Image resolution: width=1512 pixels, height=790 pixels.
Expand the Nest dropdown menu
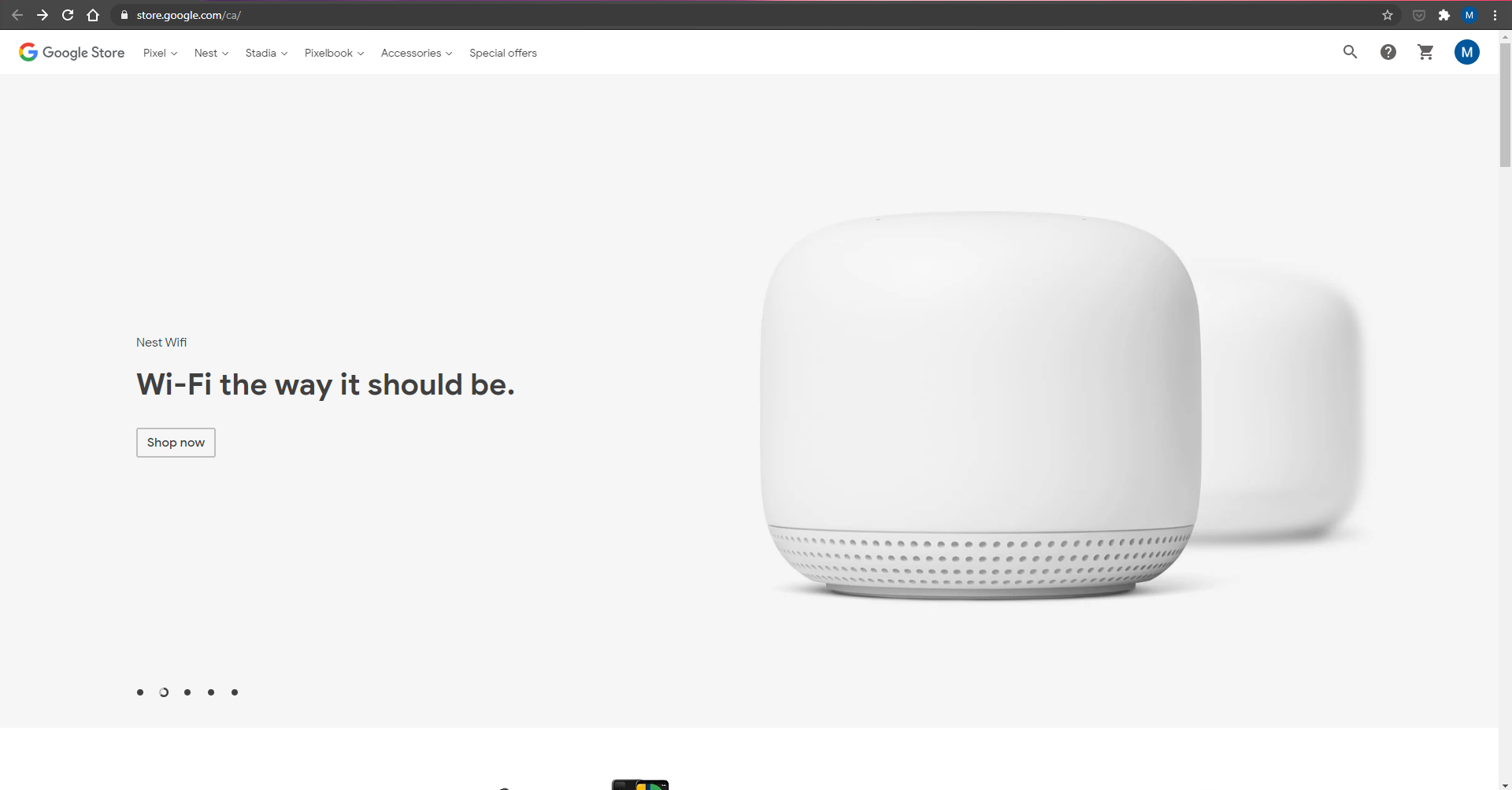pyautogui.click(x=211, y=53)
